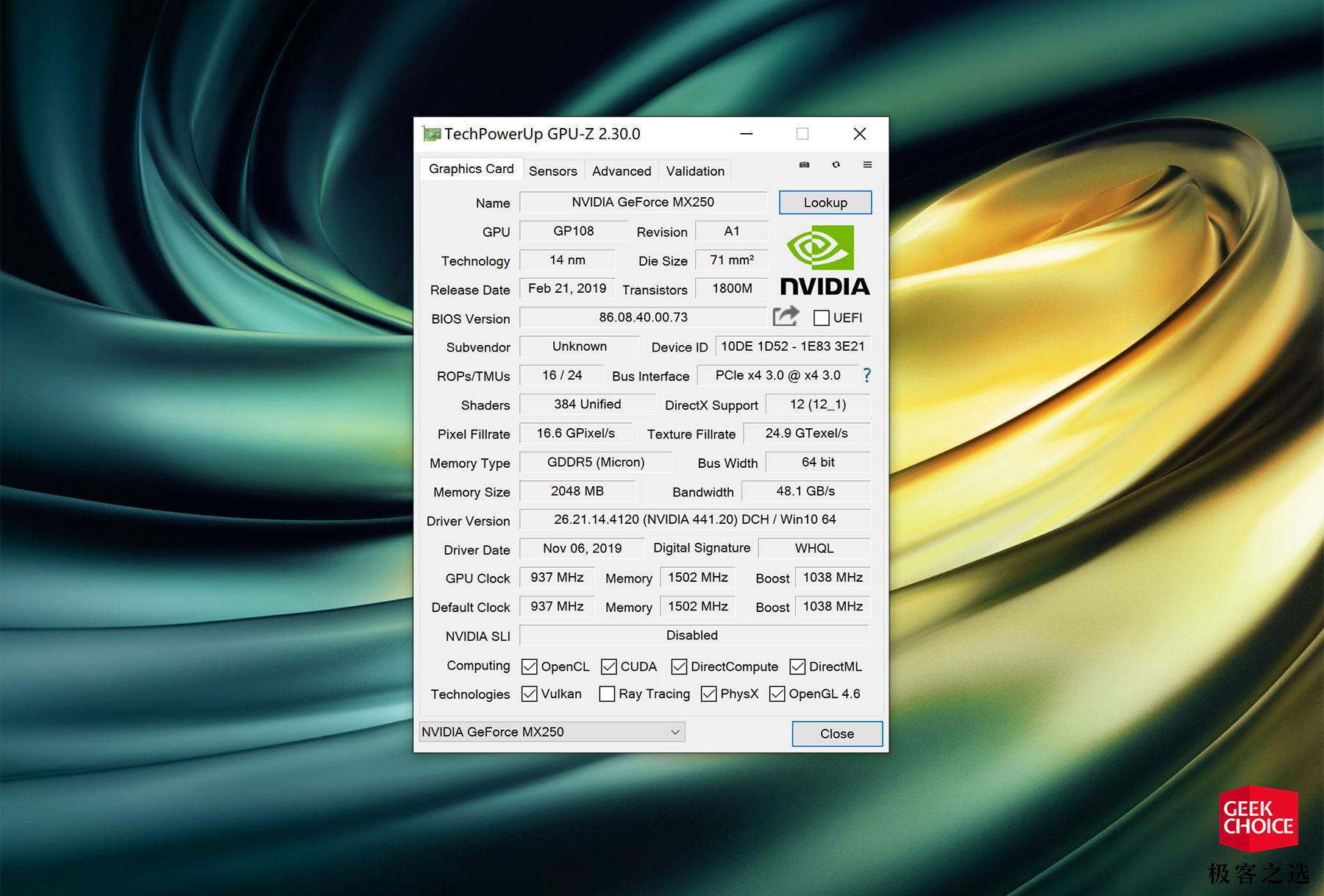
Task: Open the Advanced tab
Action: [622, 171]
